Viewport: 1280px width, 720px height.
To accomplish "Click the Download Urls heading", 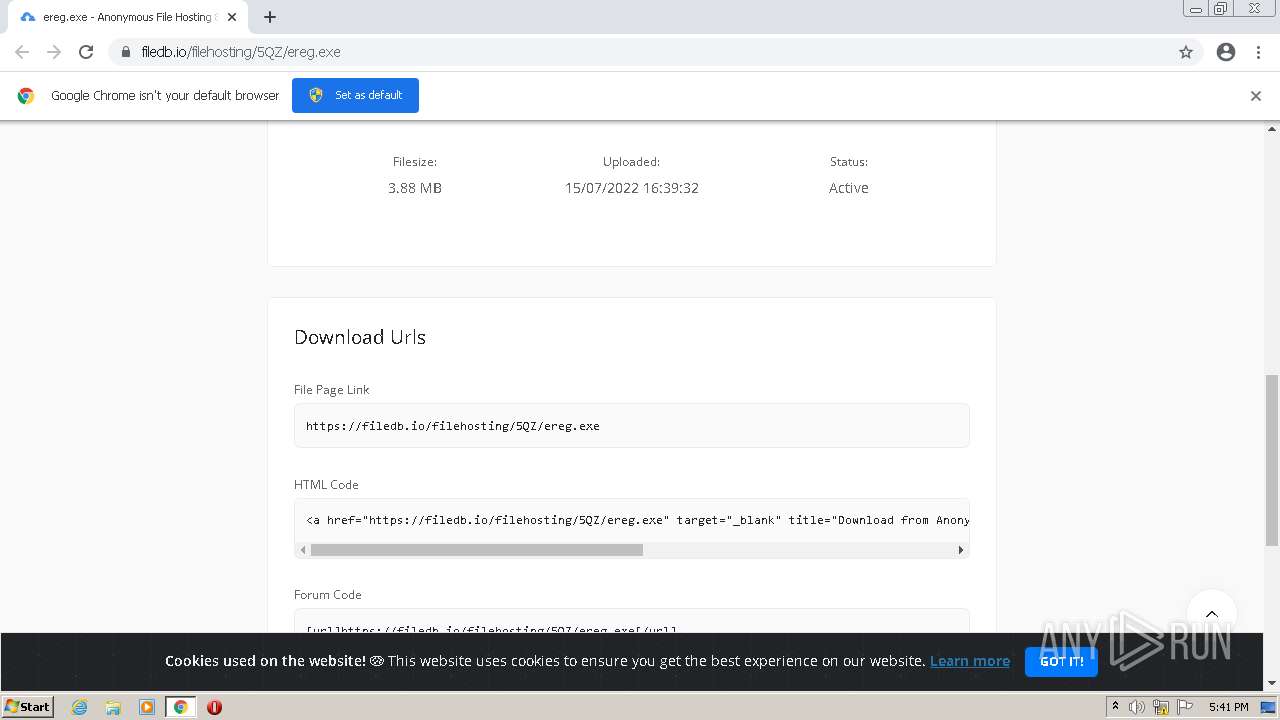I will (x=360, y=337).
